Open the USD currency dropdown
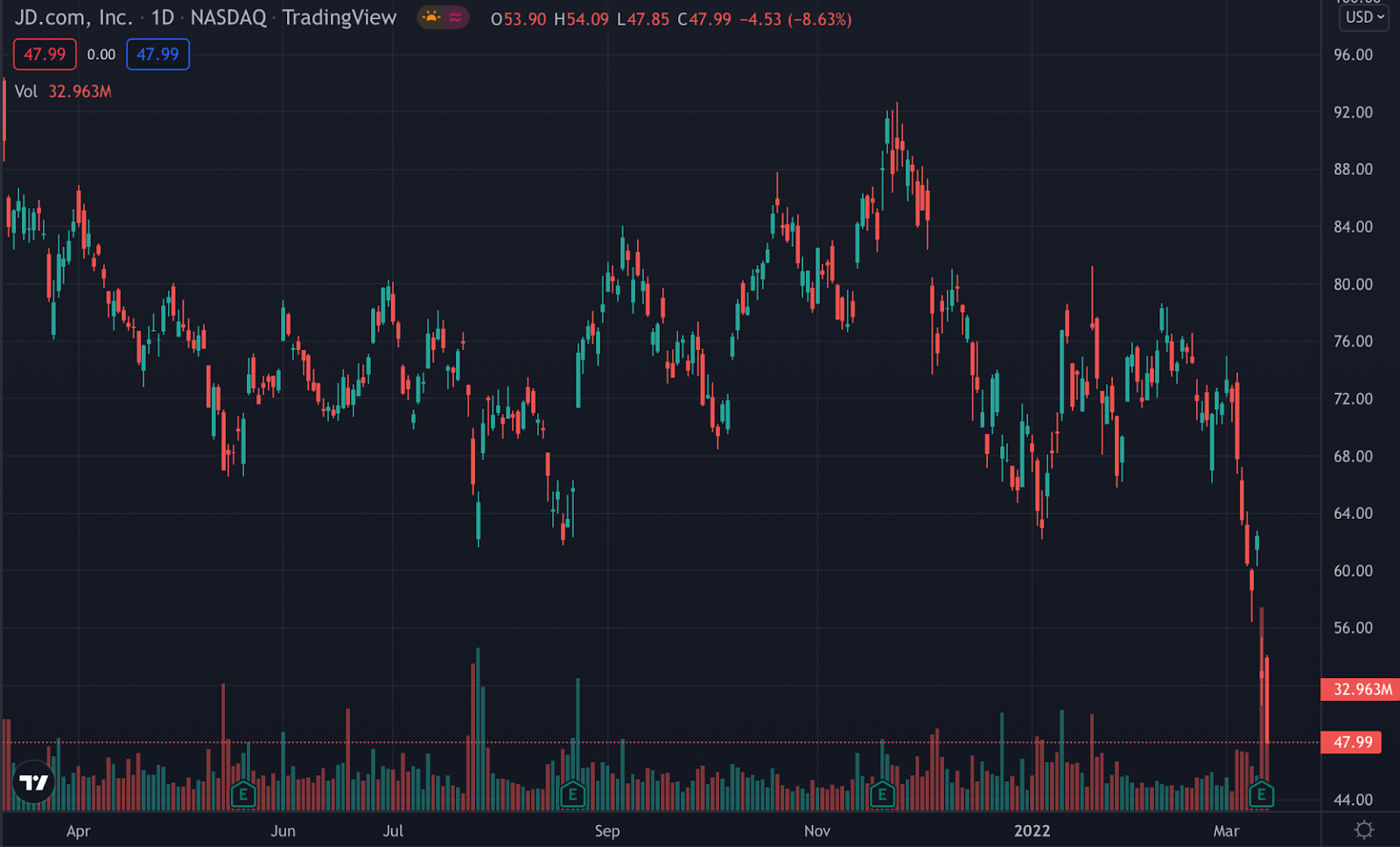This screenshot has height=847, width=1400. (1364, 17)
